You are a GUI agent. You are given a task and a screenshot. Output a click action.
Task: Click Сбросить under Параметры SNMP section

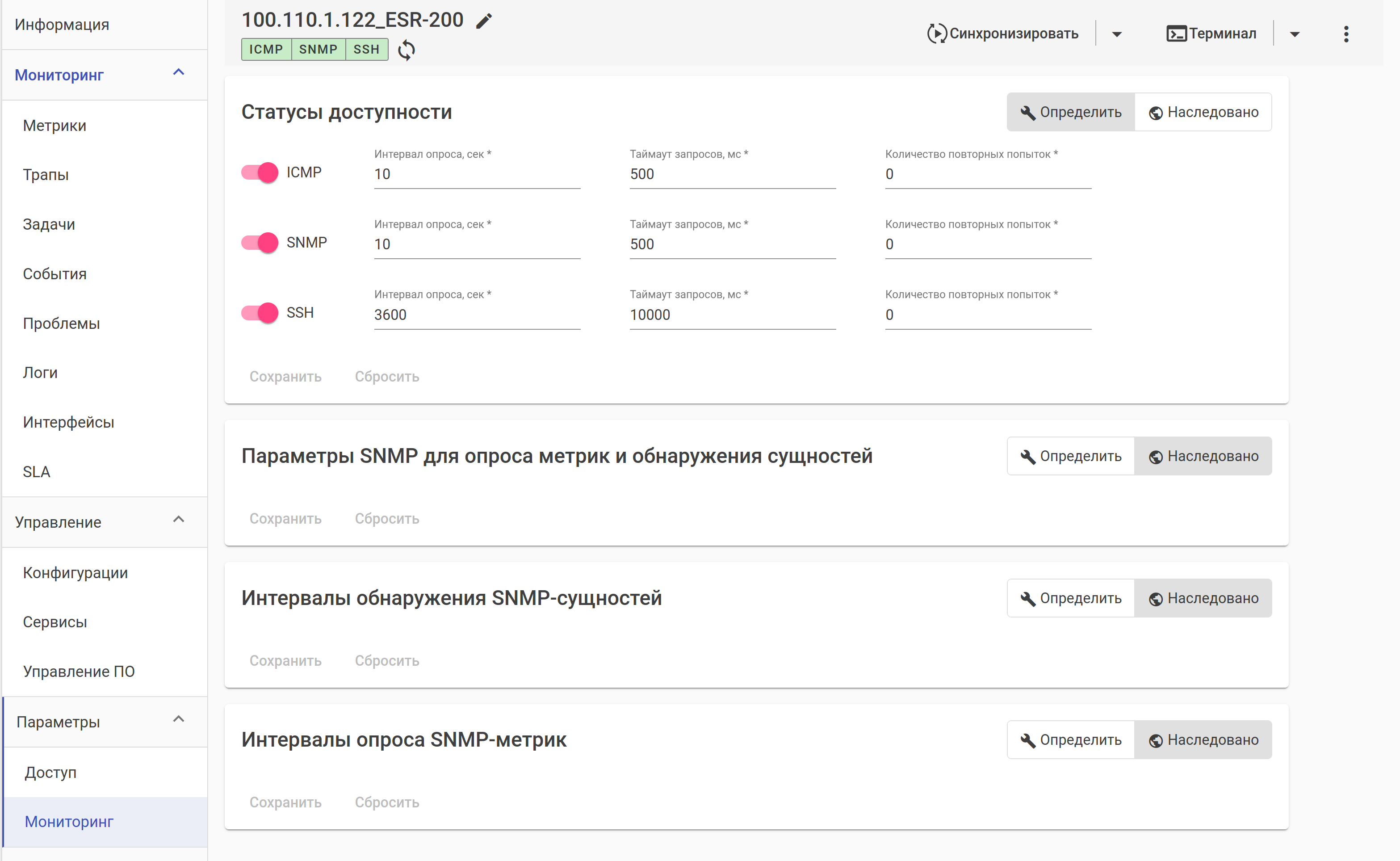coord(386,518)
